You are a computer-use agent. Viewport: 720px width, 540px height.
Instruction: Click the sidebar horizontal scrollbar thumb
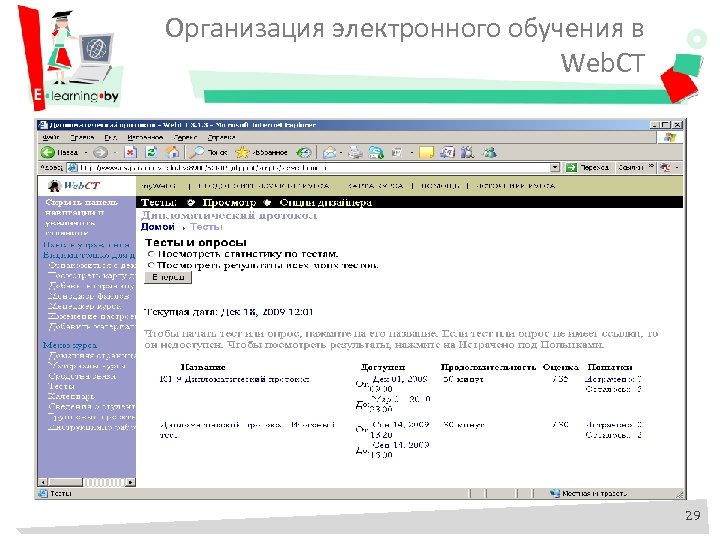(65, 482)
